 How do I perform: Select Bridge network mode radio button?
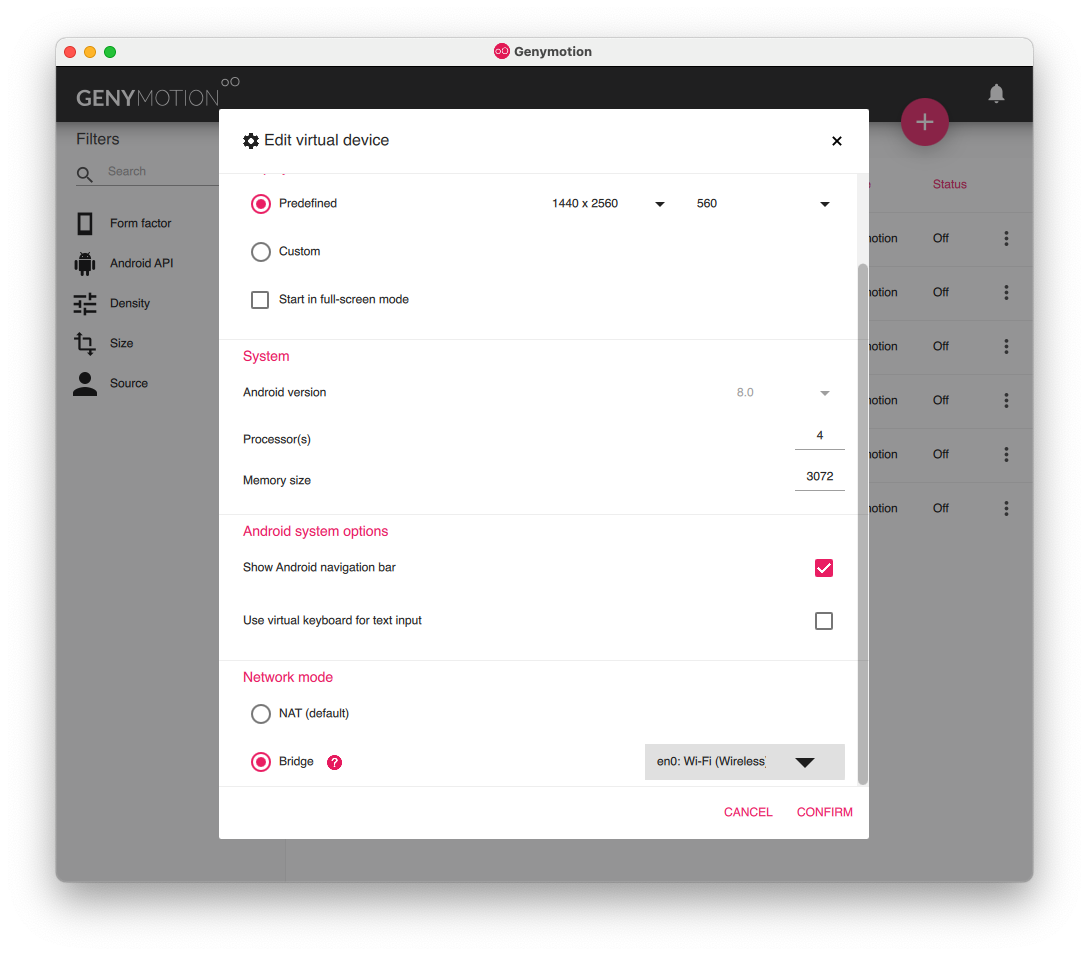[x=260, y=762]
